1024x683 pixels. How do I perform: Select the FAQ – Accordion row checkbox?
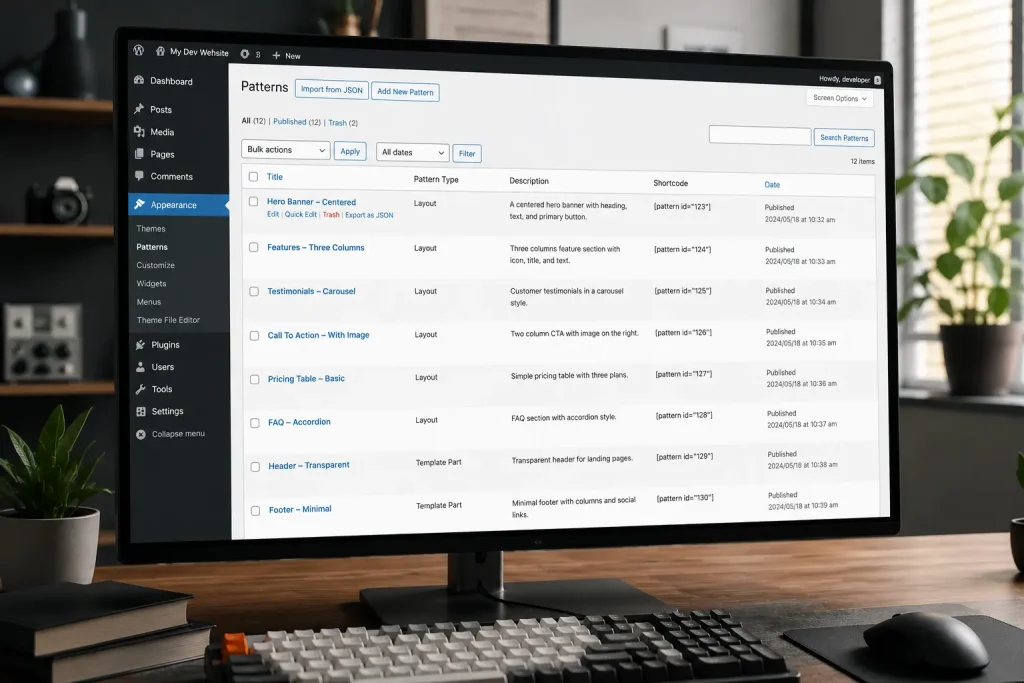(x=255, y=423)
